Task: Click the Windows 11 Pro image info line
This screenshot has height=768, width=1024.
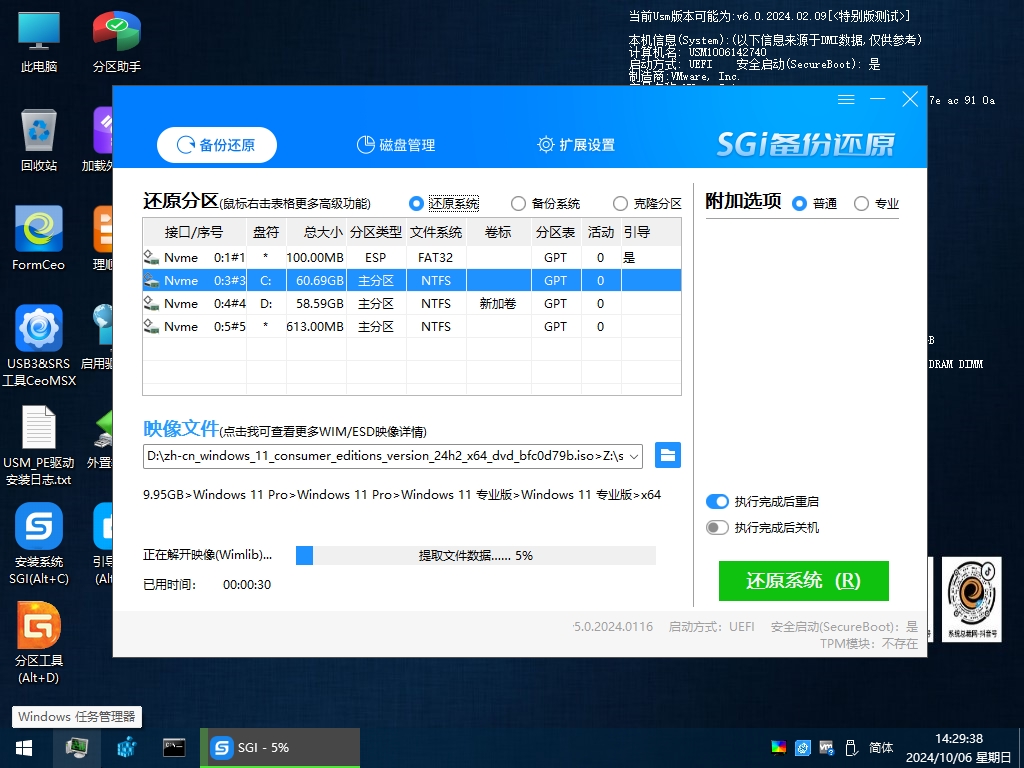Action: click(402, 494)
